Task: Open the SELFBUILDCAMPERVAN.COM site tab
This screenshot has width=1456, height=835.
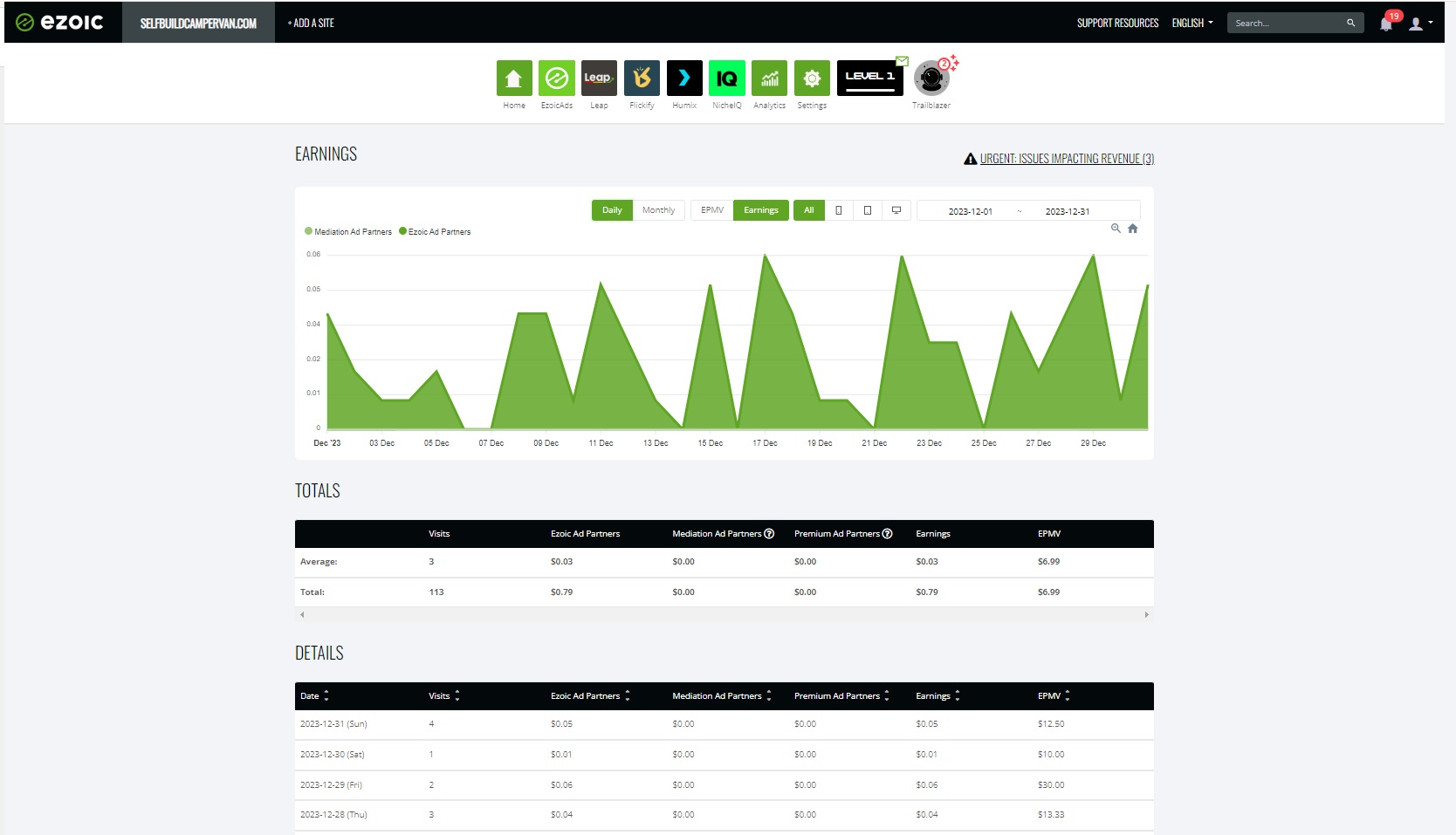Action: coord(198,23)
